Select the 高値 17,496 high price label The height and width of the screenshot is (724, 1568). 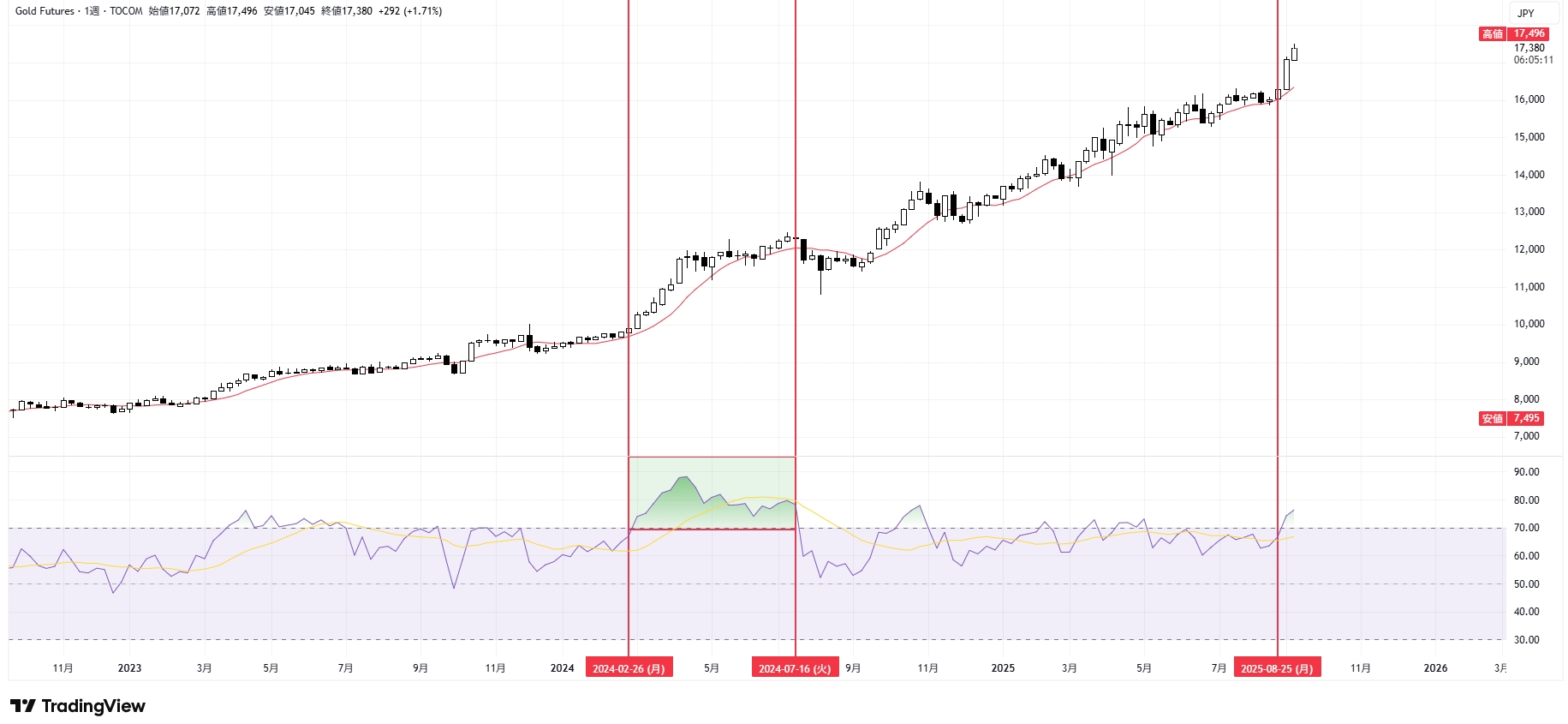tap(1513, 33)
